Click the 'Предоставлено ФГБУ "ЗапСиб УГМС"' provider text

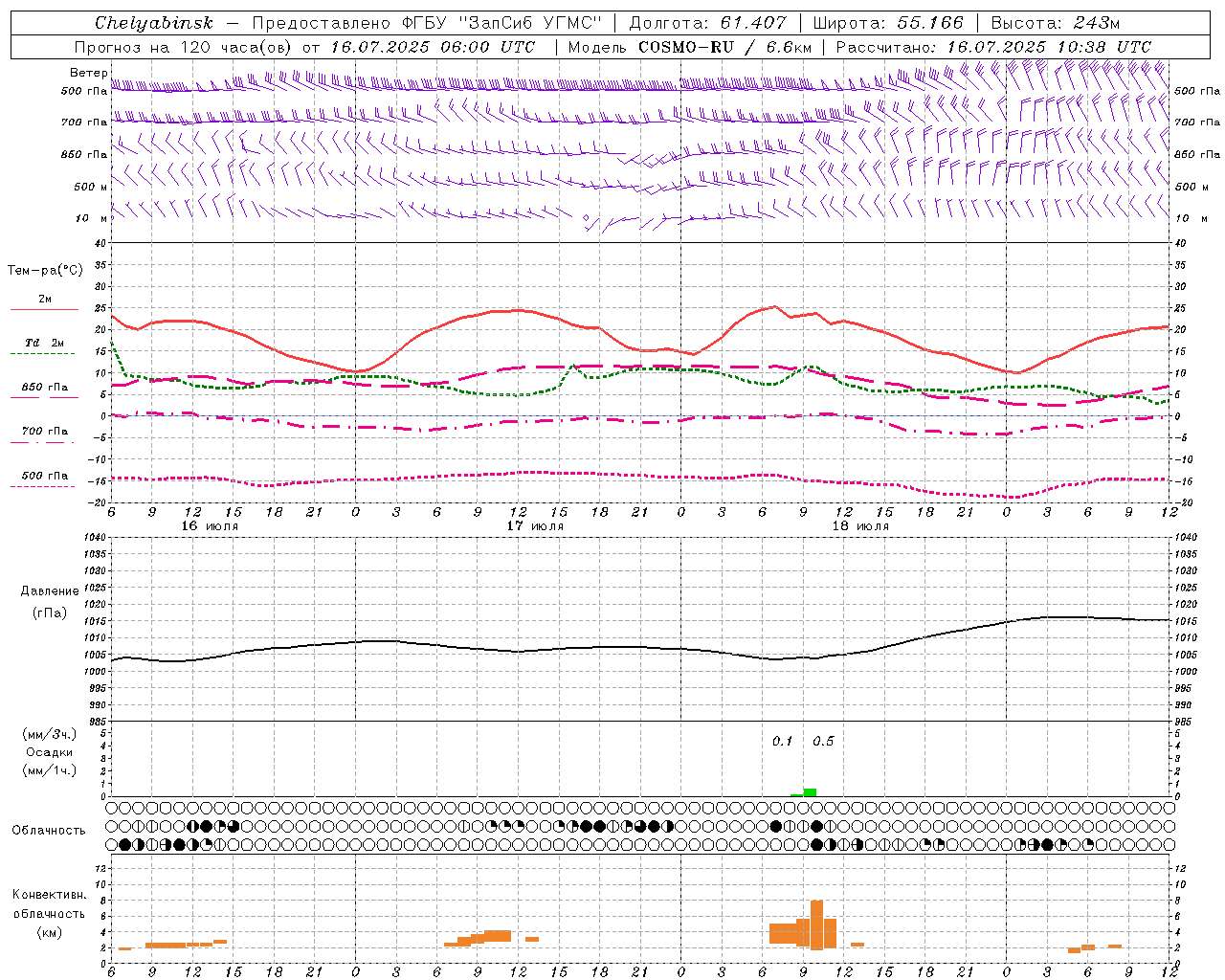pyautogui.click(x=427, y=23)
